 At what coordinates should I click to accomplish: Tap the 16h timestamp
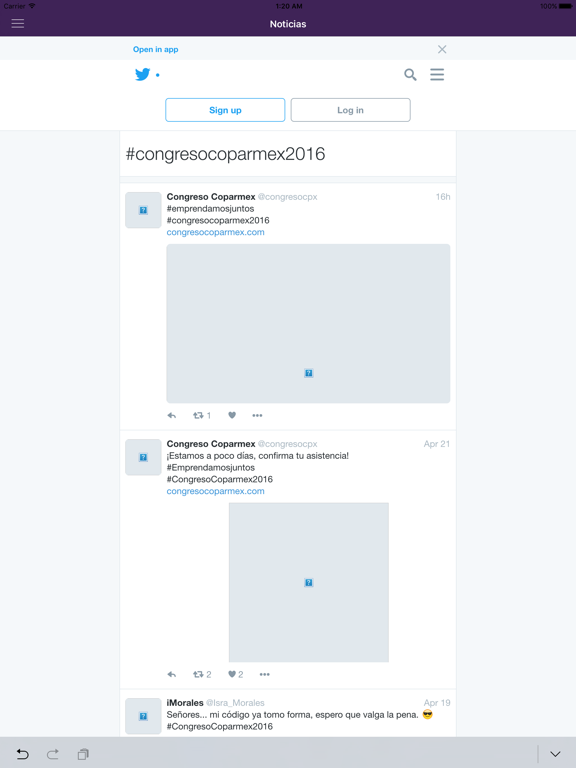443,196
